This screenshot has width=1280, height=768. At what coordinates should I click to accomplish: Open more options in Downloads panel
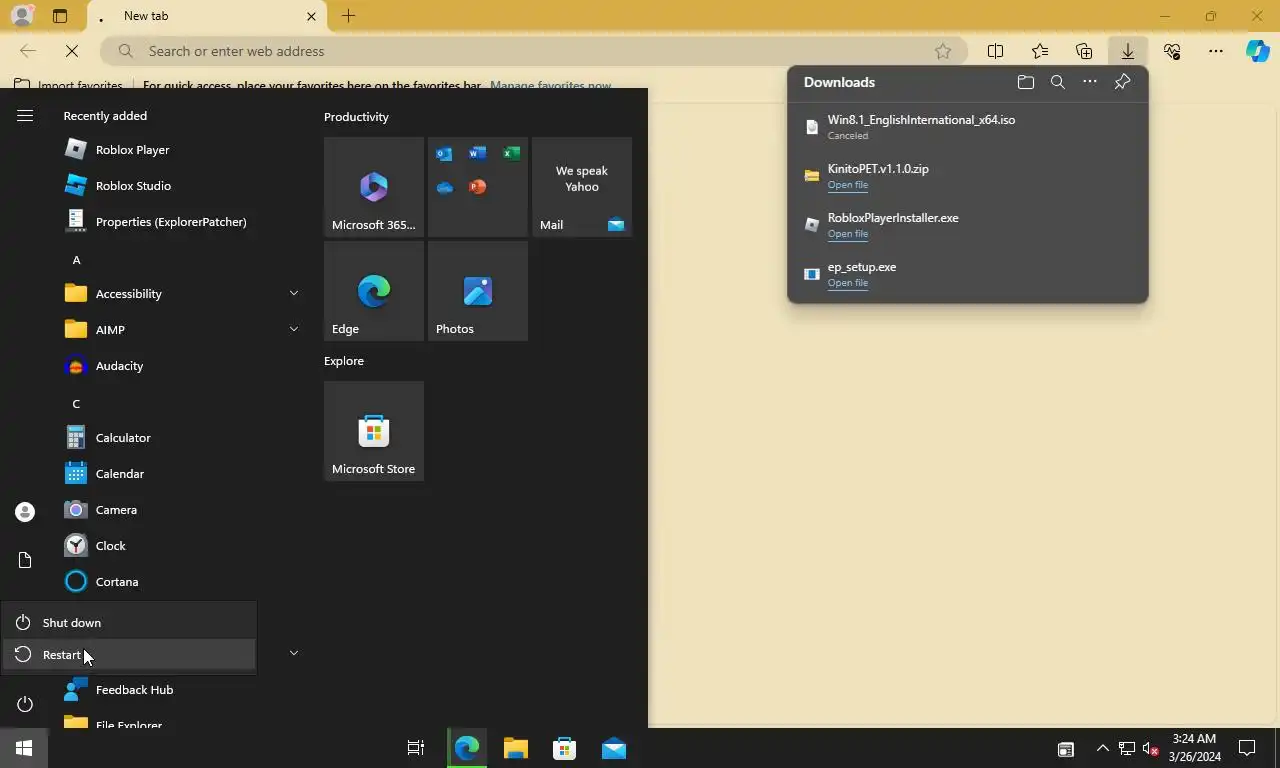pyautogui.click(x=1090, y=82)
